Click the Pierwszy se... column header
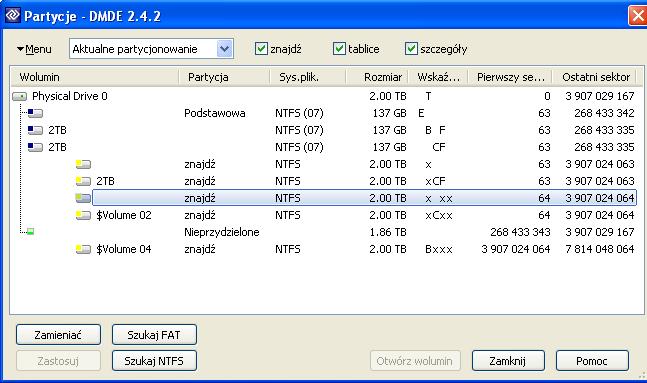 (510, 77)
